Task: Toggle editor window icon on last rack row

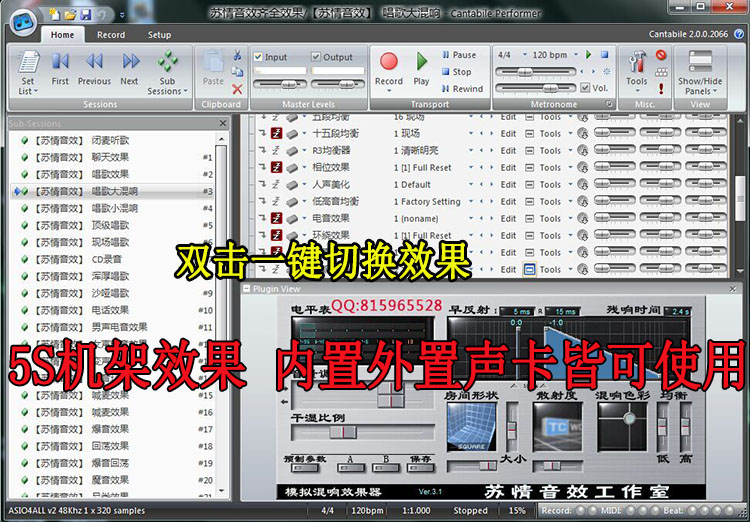Action: 529,269
